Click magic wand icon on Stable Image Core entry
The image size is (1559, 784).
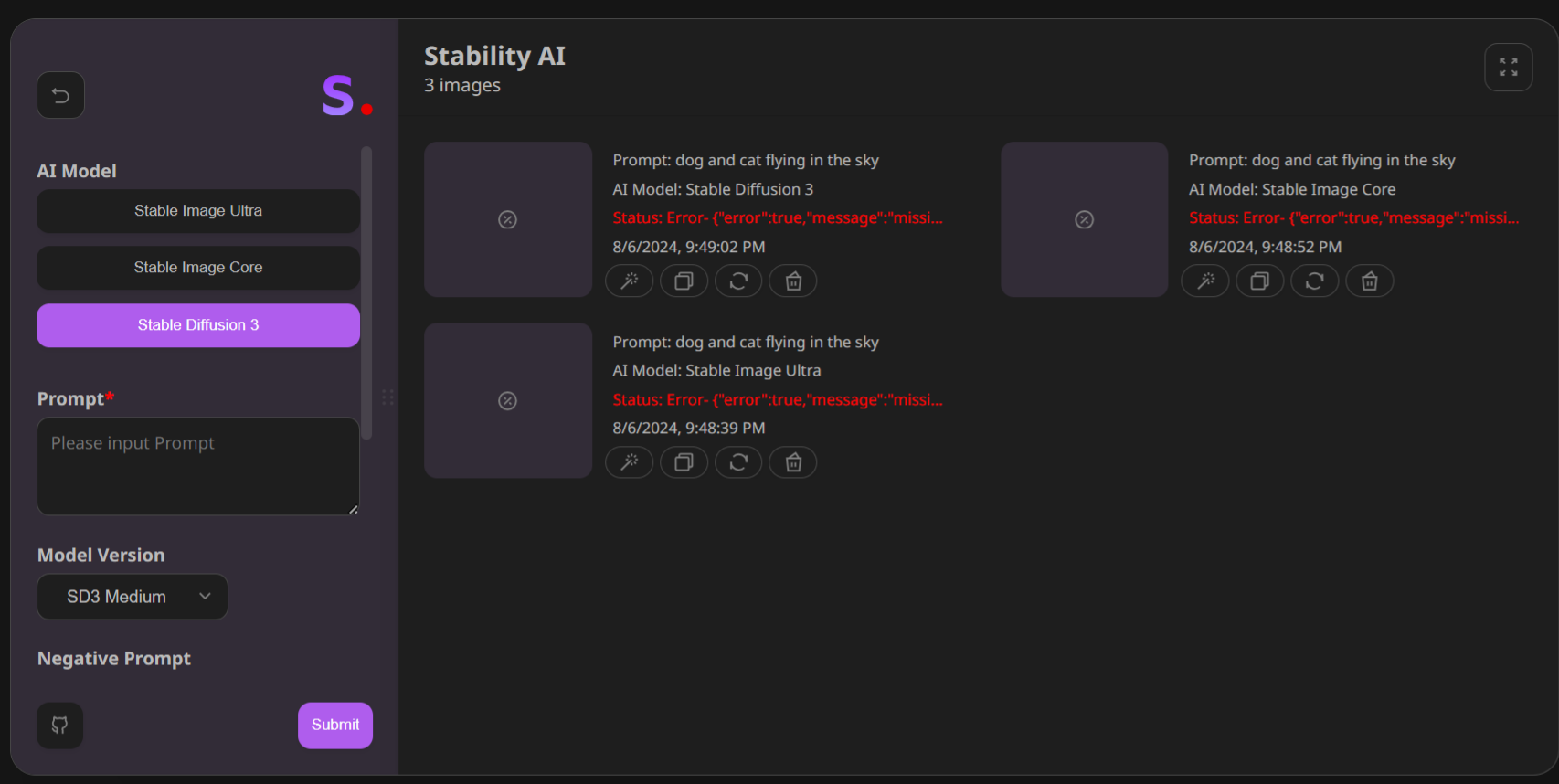[1206, 281]
